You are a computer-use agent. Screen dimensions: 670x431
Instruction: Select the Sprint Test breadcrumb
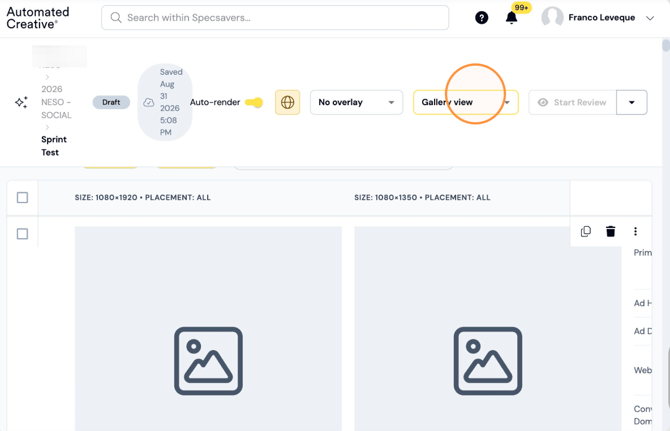pos(54,146)
